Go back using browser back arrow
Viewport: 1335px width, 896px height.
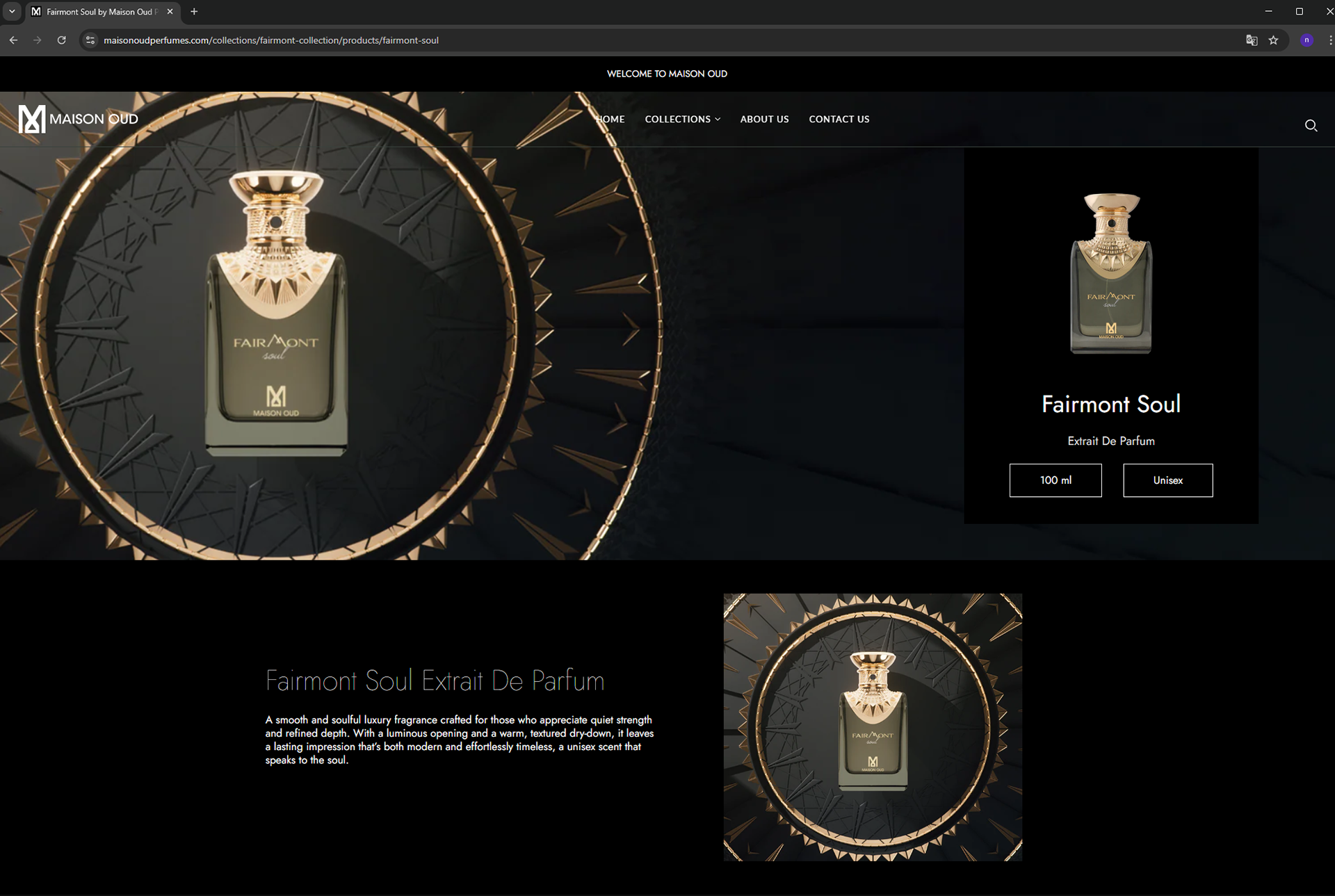point(13,40)
